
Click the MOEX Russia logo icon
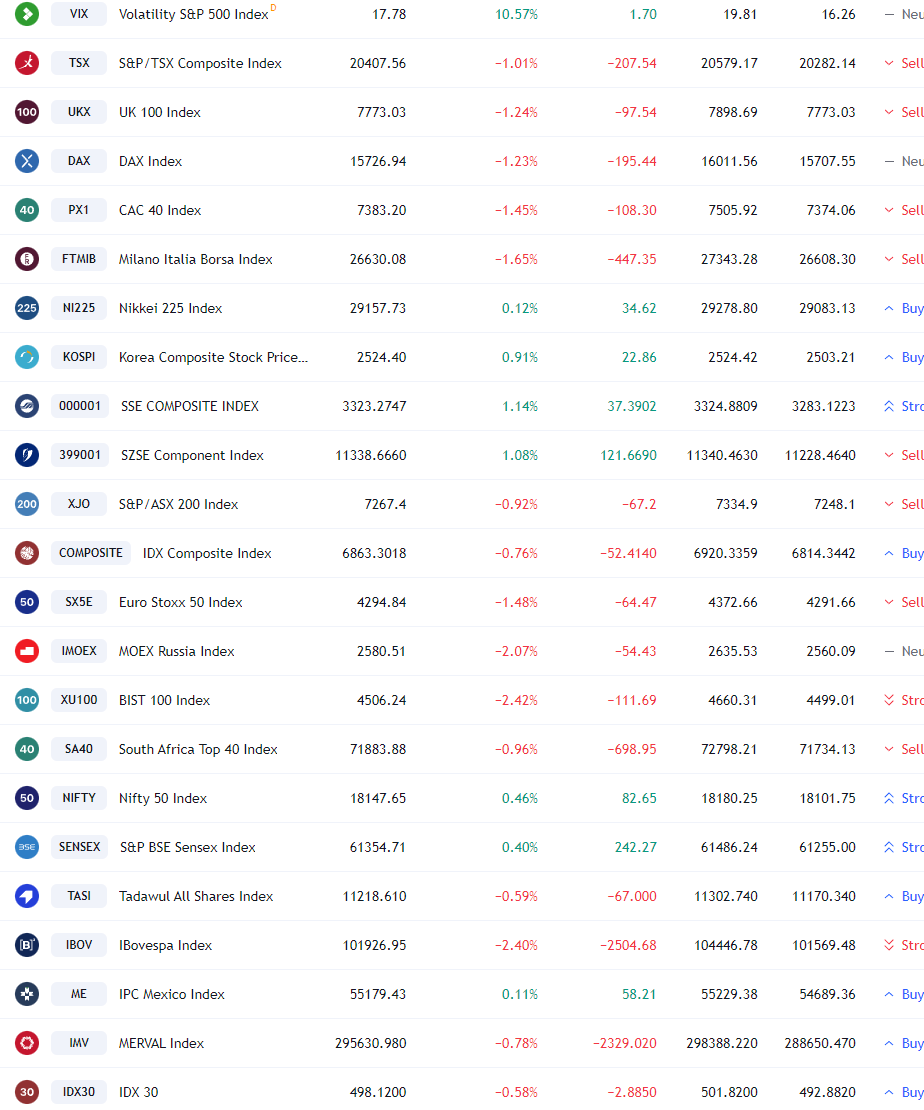[27, 651]
